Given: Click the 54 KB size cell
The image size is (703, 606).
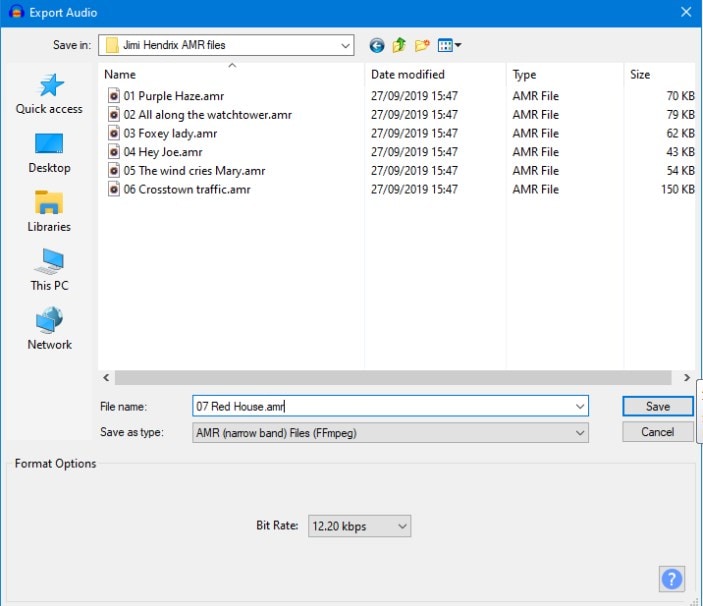Looking at the screenshot, I should (x=680, y=171).
